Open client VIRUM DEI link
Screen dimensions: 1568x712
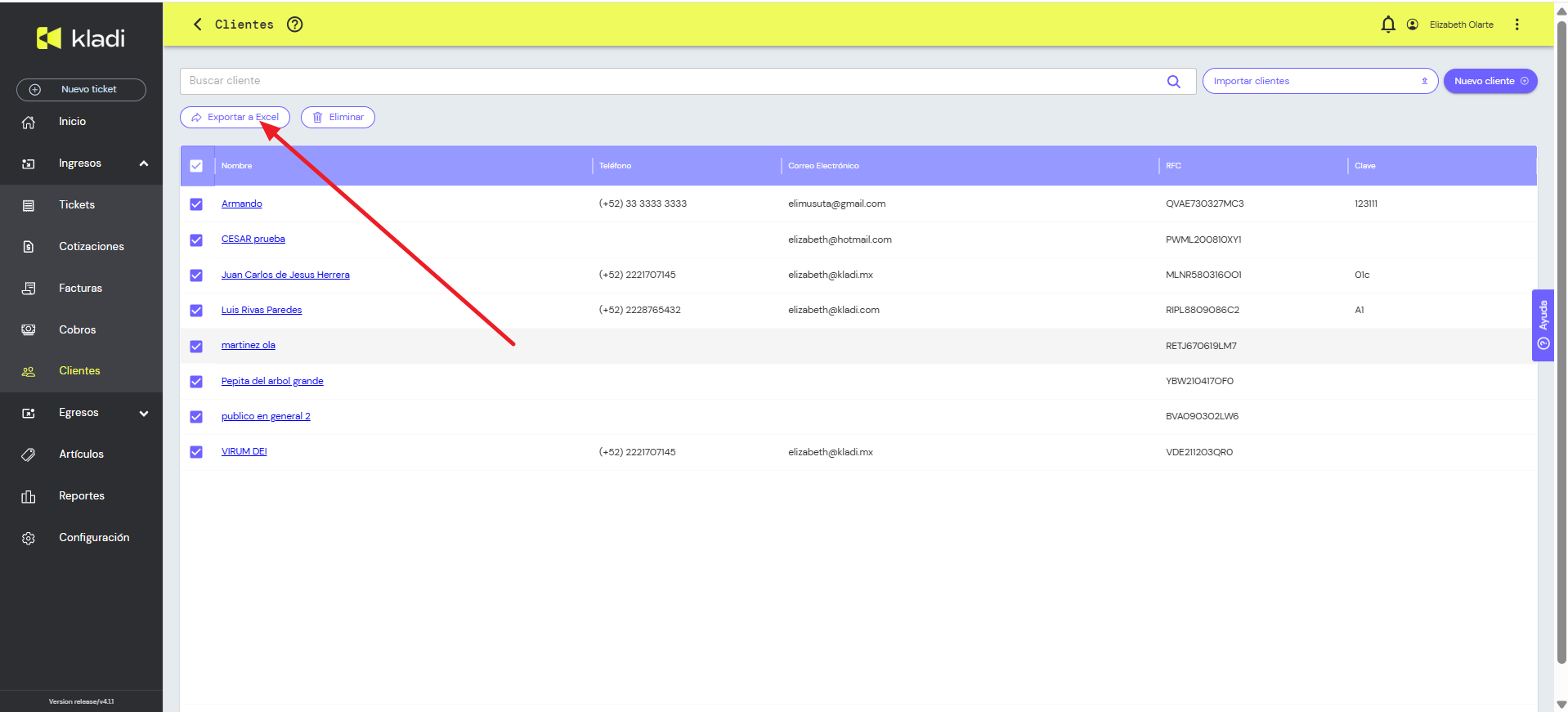click(244, 451)
